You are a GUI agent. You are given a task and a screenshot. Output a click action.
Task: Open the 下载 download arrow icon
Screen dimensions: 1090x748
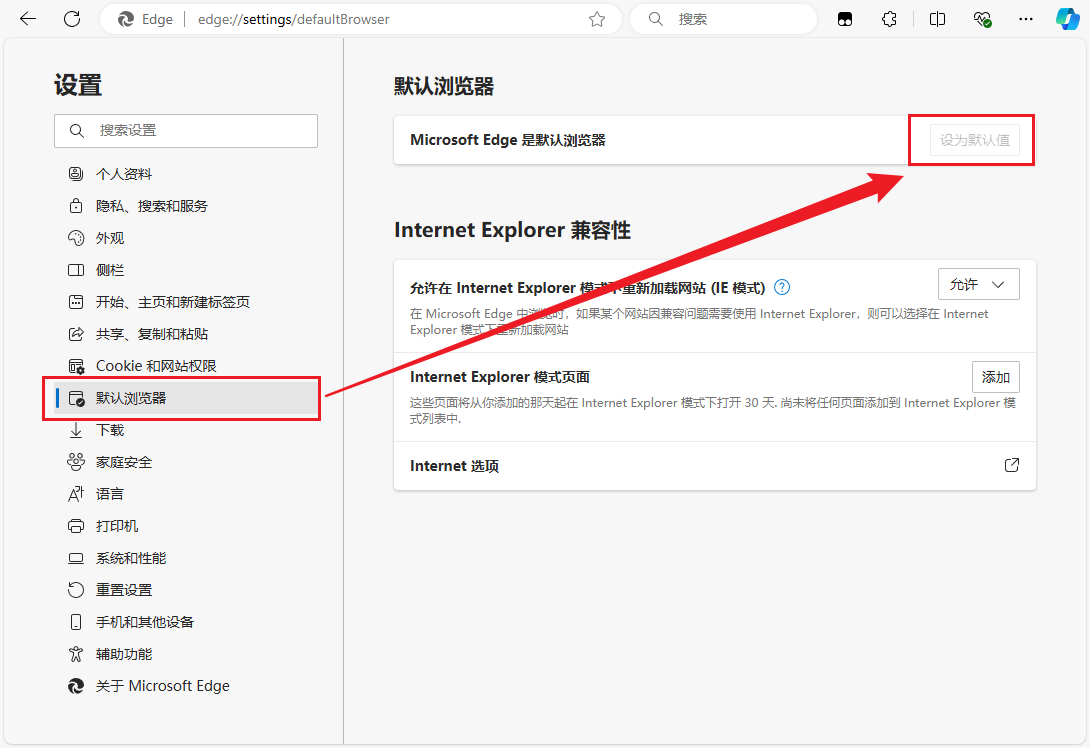[76, 430]
